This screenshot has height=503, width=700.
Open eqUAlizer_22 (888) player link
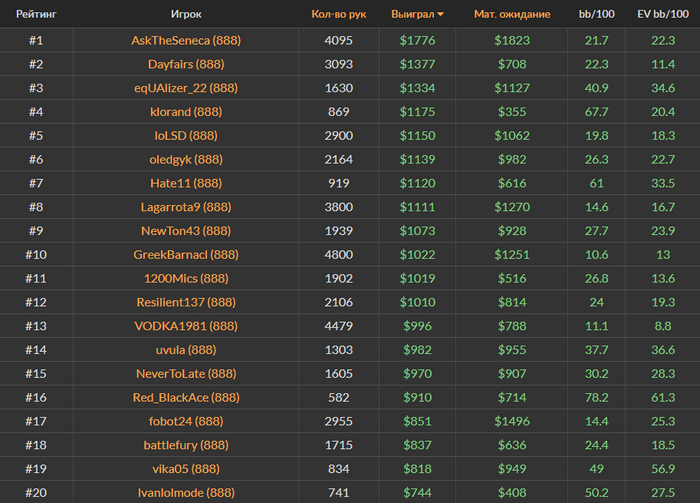[186, 88]
